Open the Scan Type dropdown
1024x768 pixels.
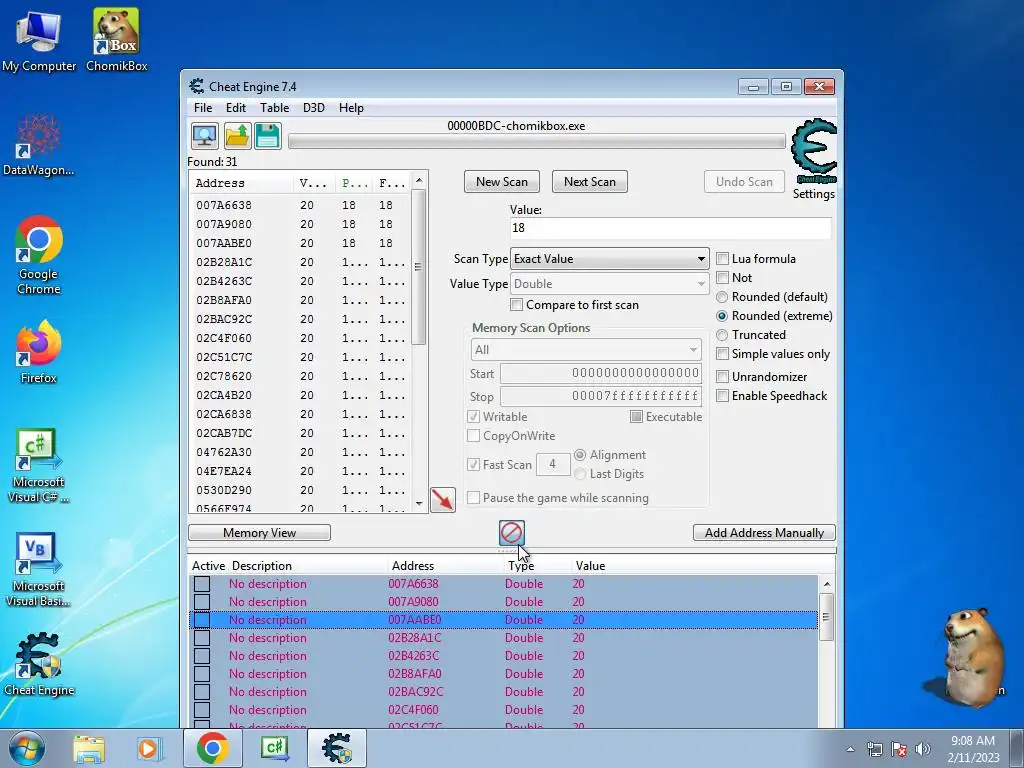tap(609, 259)
